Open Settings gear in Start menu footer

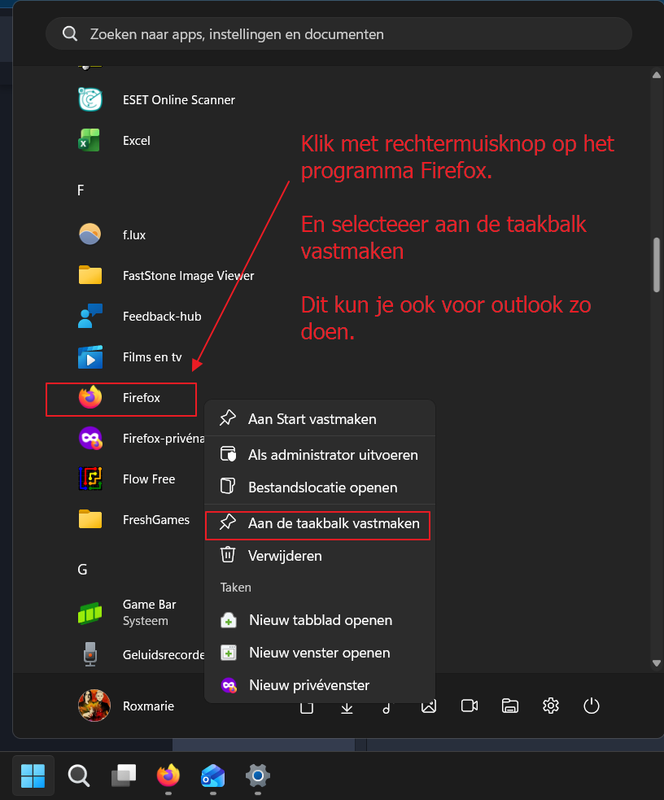(x=551, y=706)
